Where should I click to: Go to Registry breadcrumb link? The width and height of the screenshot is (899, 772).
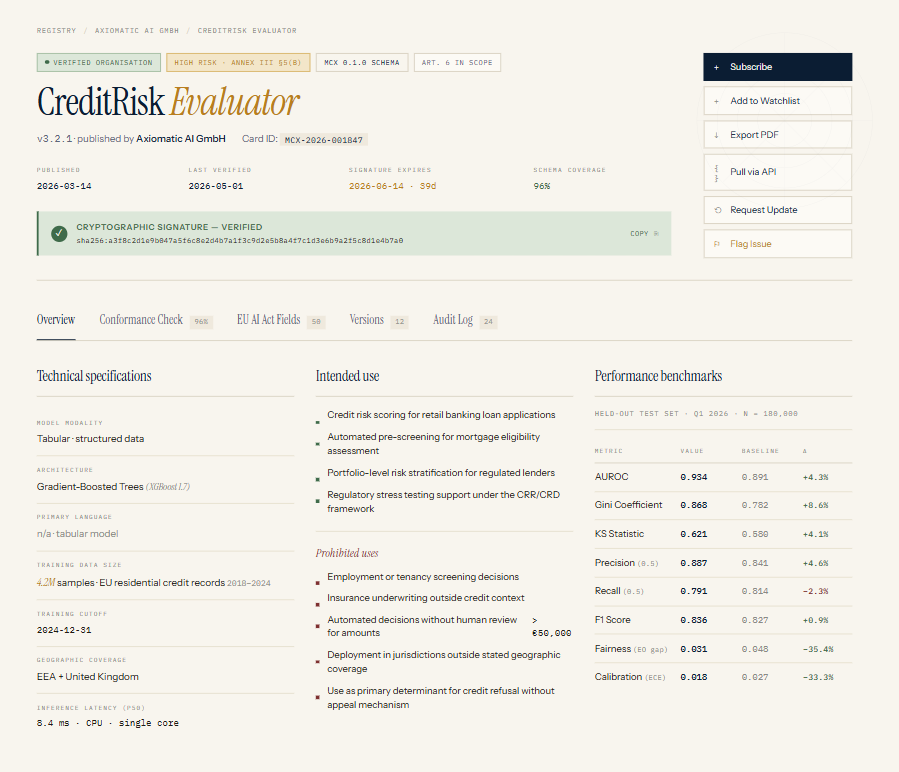pos(56,30)
